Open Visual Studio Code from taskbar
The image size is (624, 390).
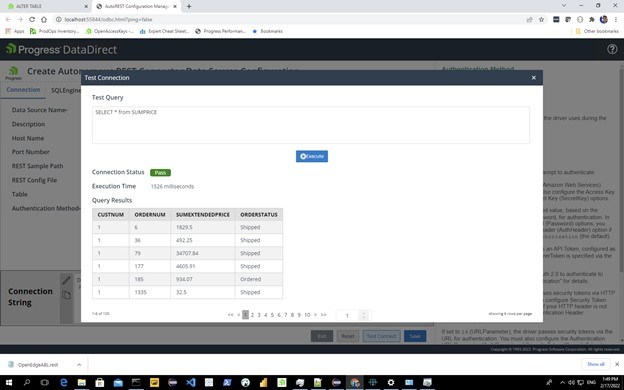[191, 382]
